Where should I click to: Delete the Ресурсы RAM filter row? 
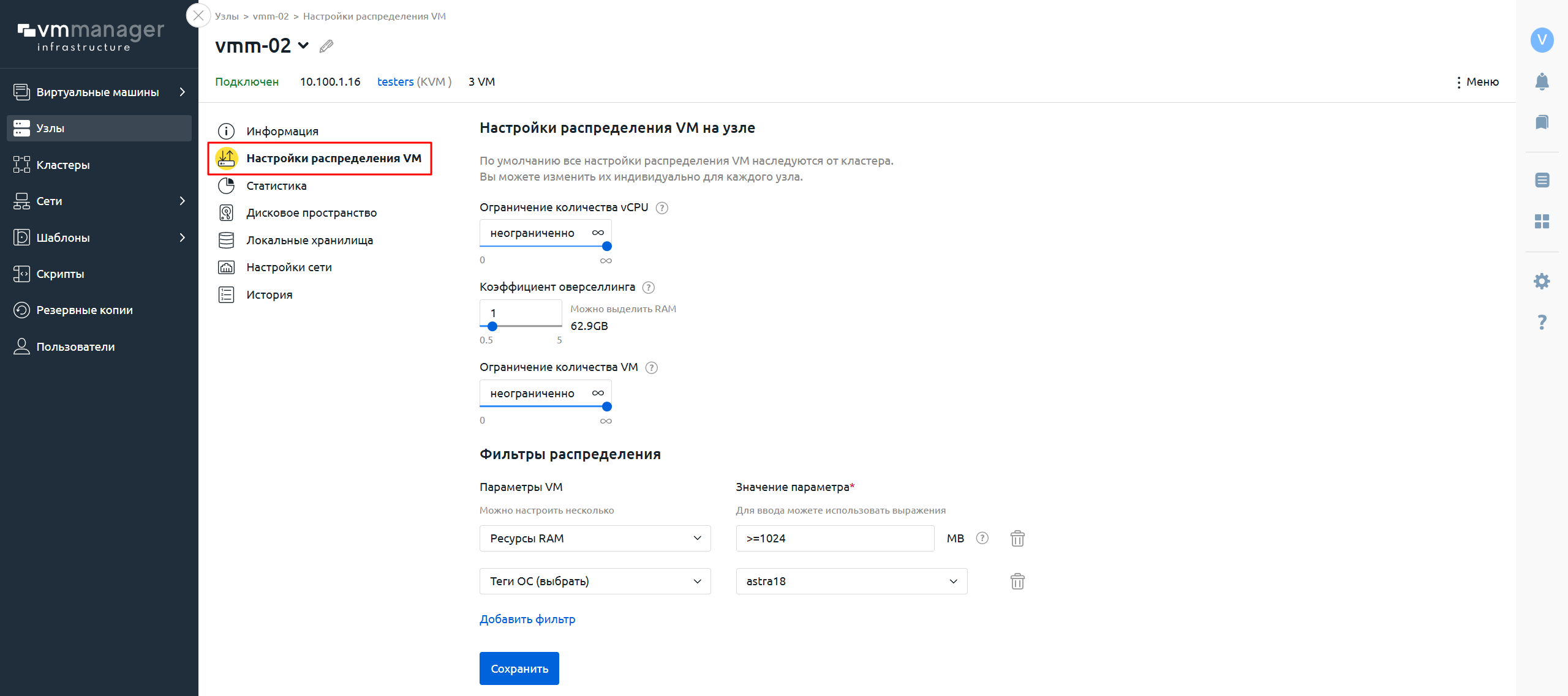click(x=1017, y=539)
